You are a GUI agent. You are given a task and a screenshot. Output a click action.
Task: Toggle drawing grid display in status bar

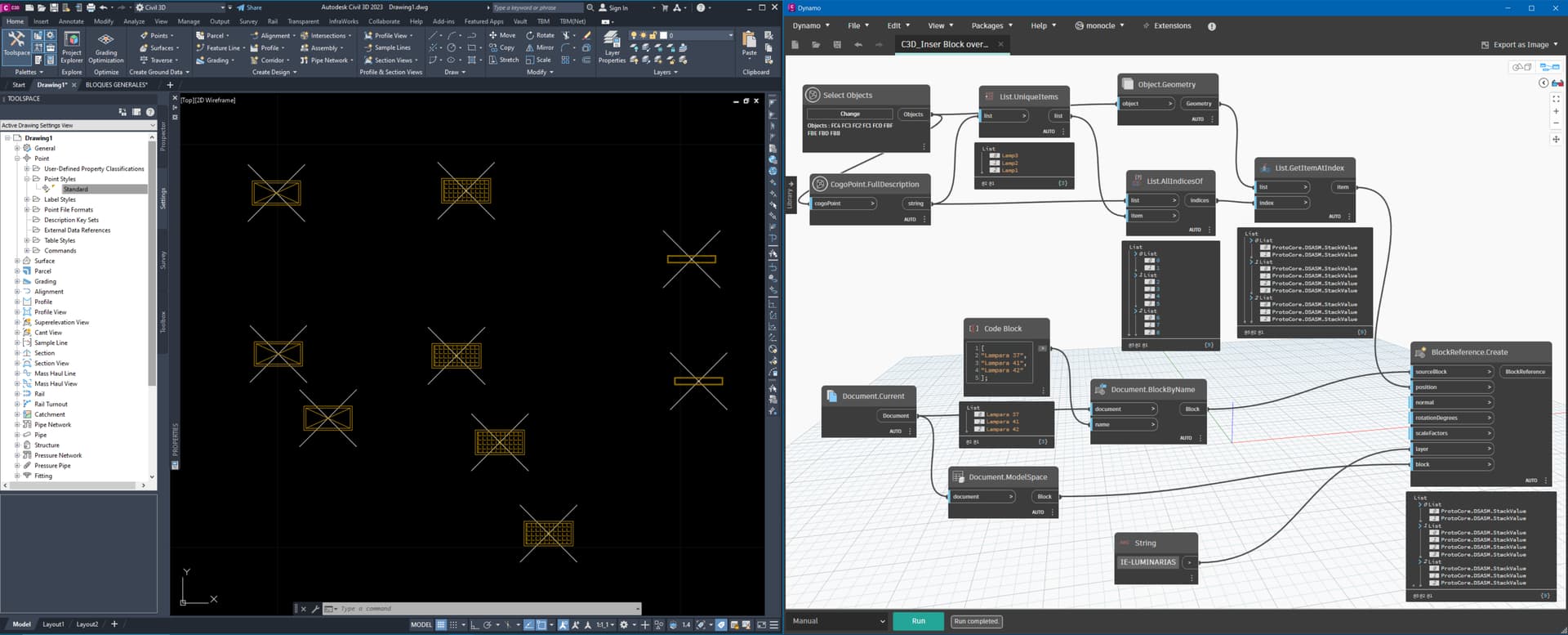(x=441, y=624)
